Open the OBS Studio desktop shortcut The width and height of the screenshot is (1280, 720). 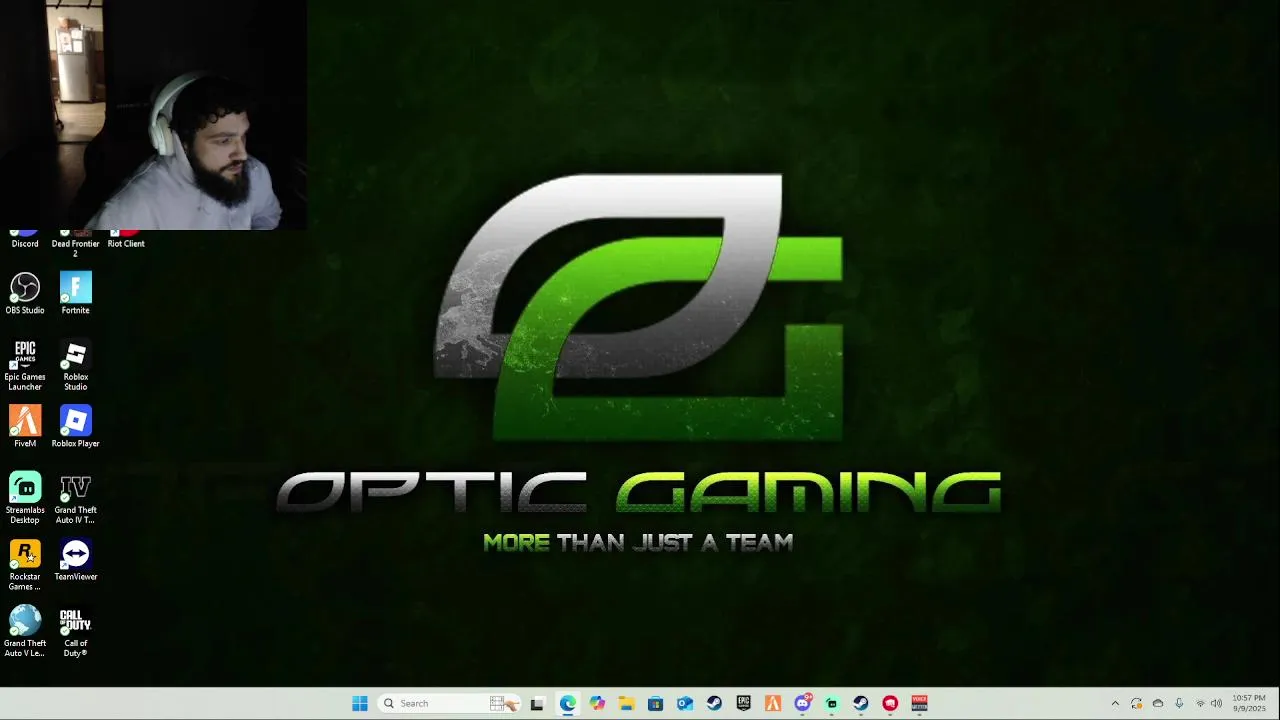(25, 294)
